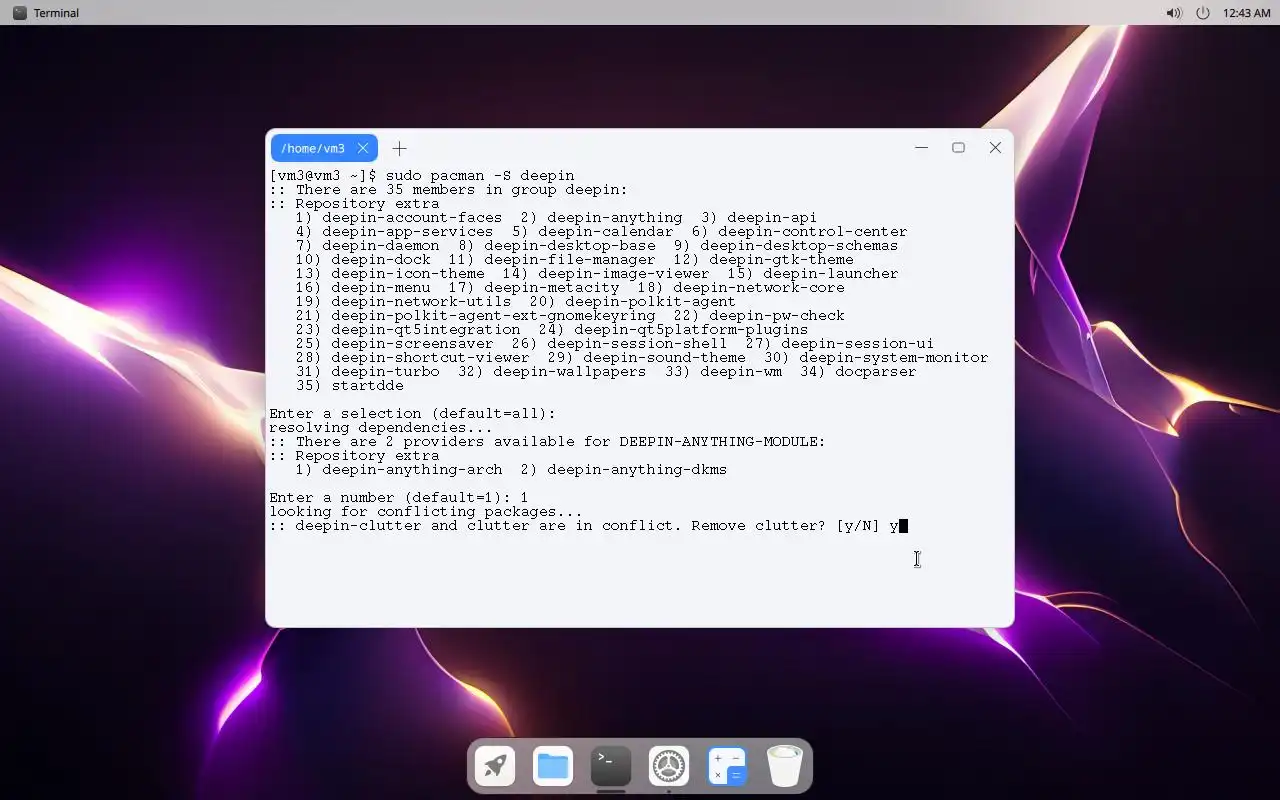Click 'Enter a selection (default=all):' line
1280x800 pixels.
[x=412, y=413]
